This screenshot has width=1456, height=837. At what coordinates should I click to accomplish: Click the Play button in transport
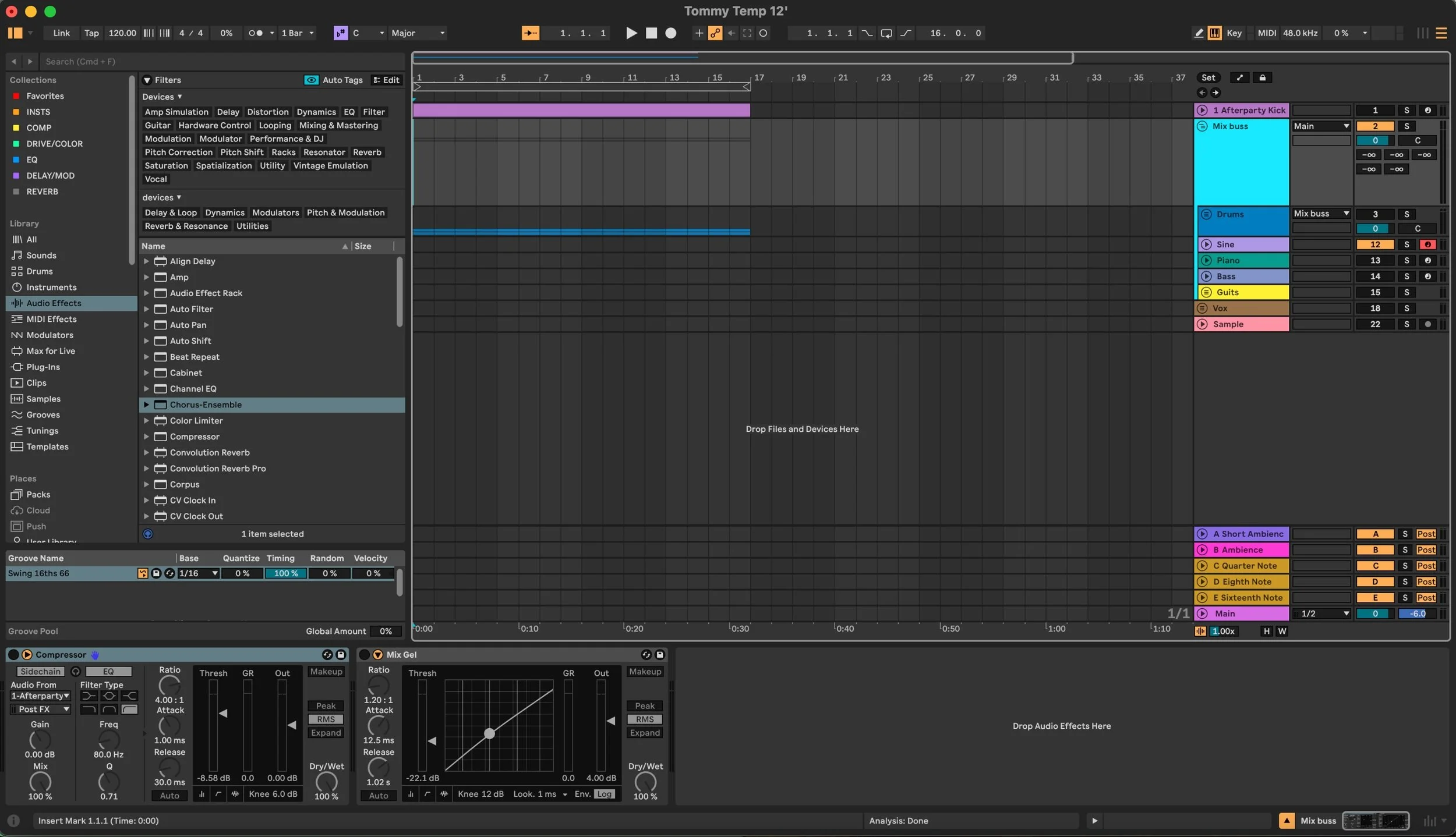pos(631,33)
